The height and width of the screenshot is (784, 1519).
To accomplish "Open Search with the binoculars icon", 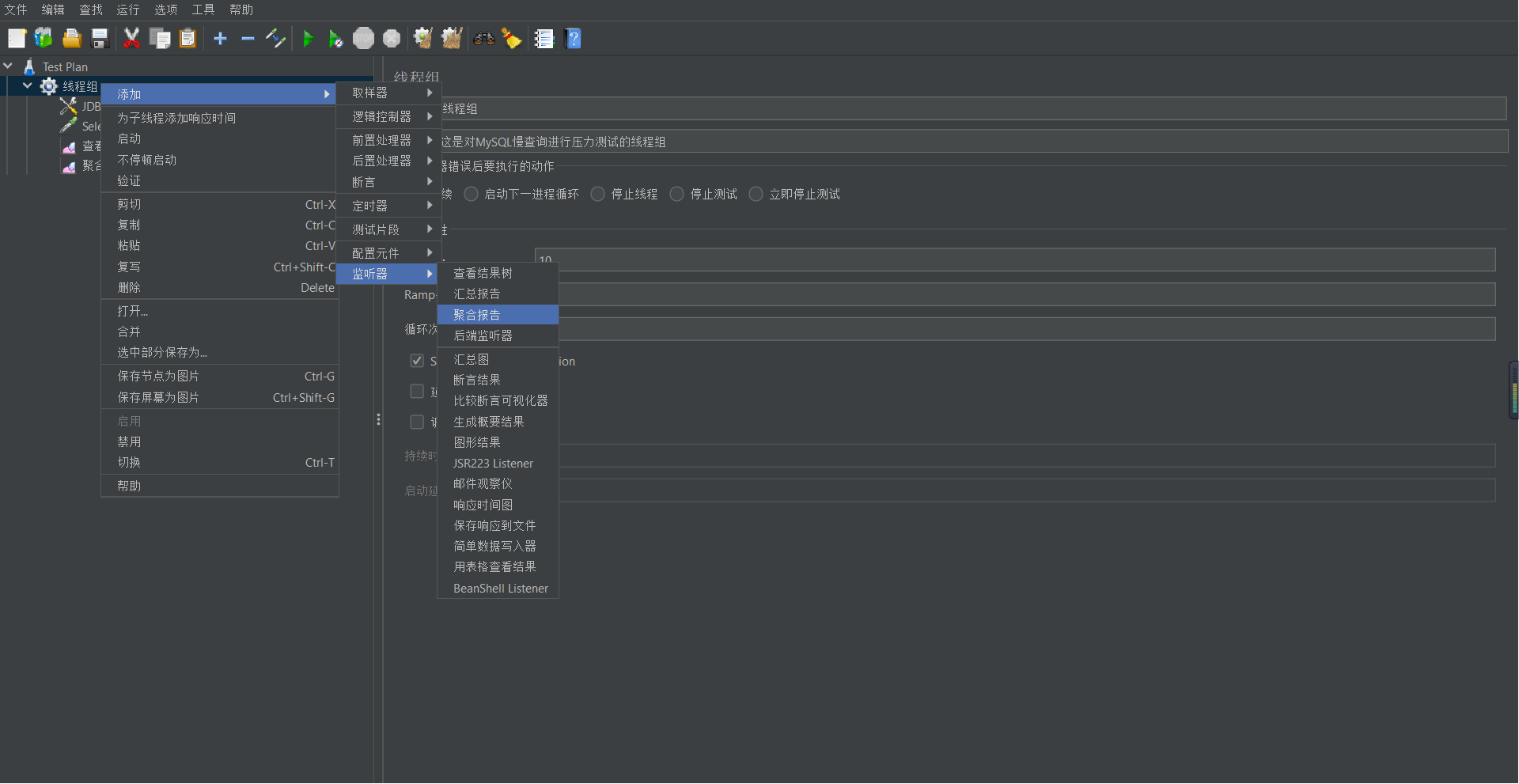I will [x=484, y=38].
